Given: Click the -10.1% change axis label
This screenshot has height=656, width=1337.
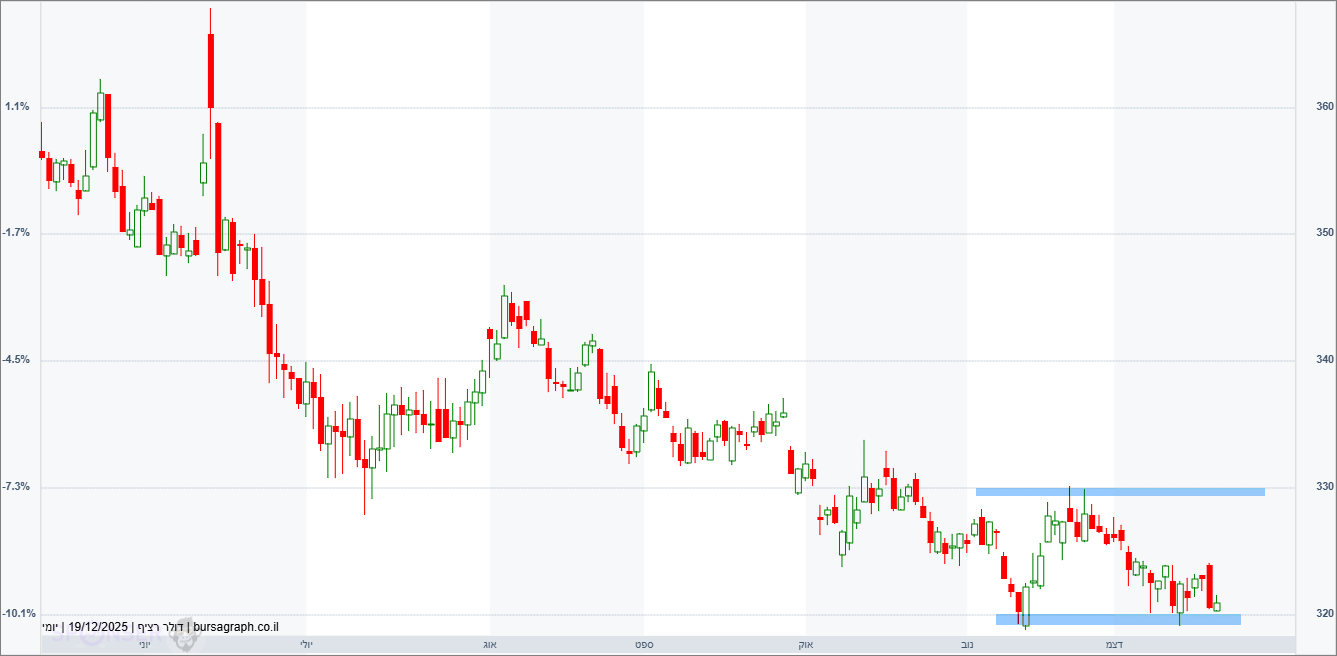Looking at the screenshot, I should tap(19, 613).
